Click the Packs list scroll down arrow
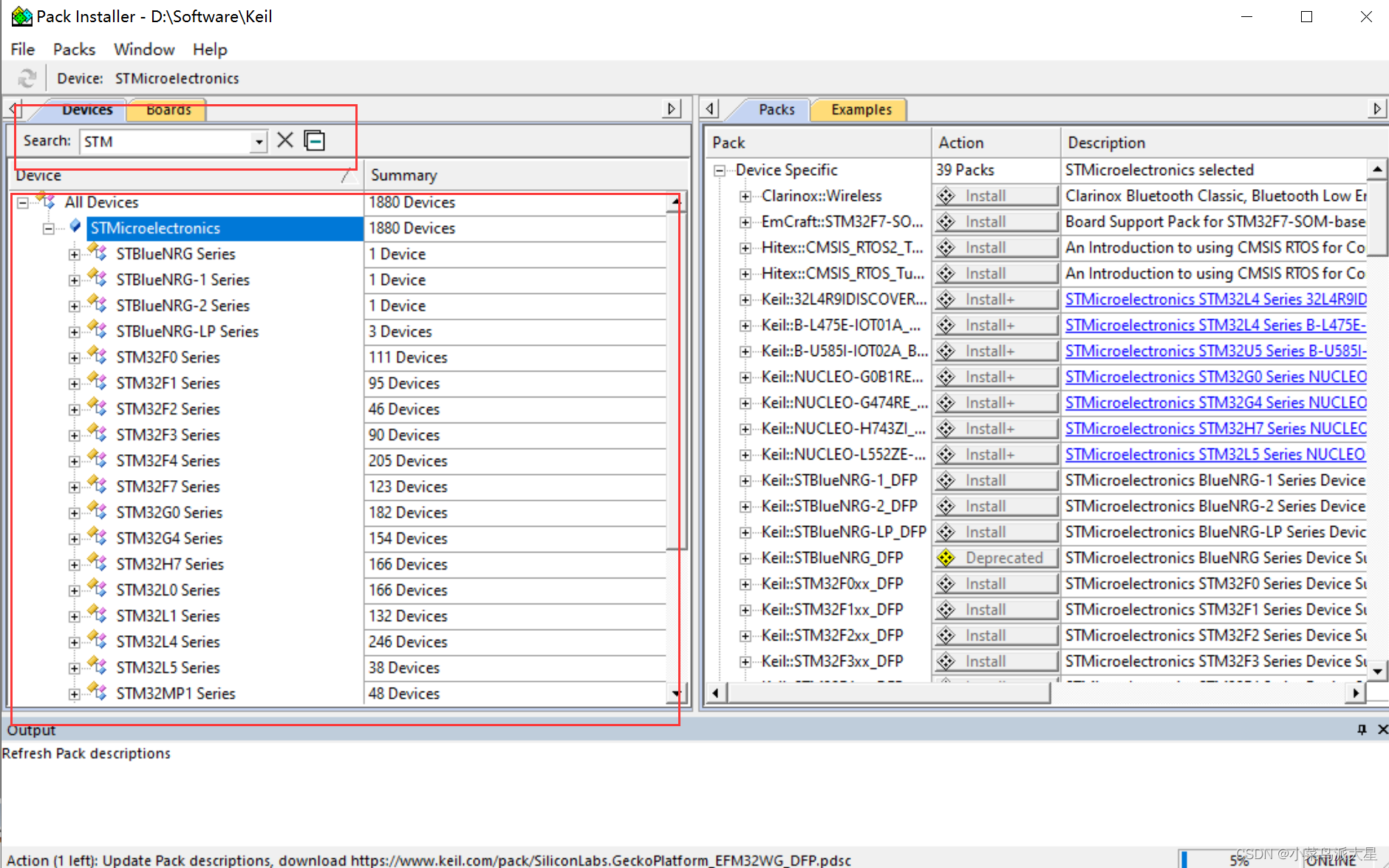The width and height of the screenshot is (1389, 868). click(x=1376, y=671)
